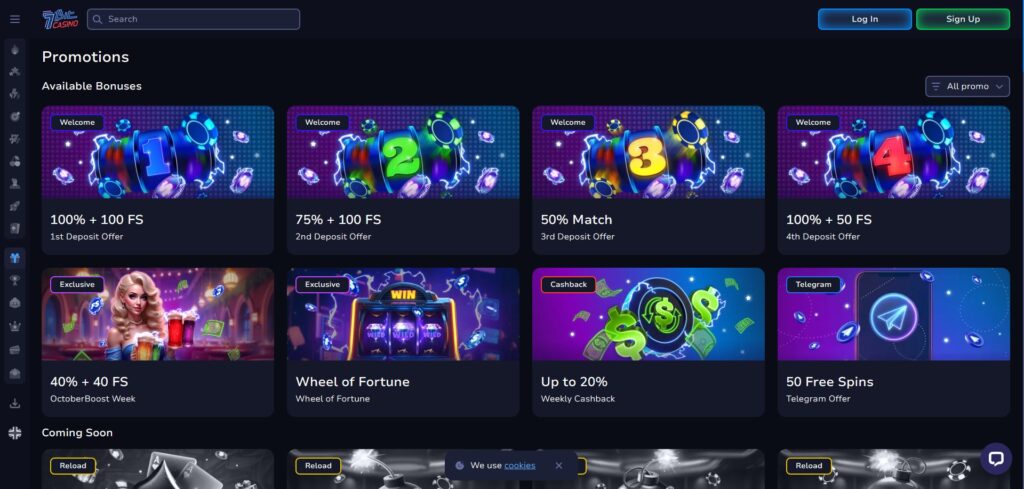Open the trophy tournaments sidebar icon

14,280
